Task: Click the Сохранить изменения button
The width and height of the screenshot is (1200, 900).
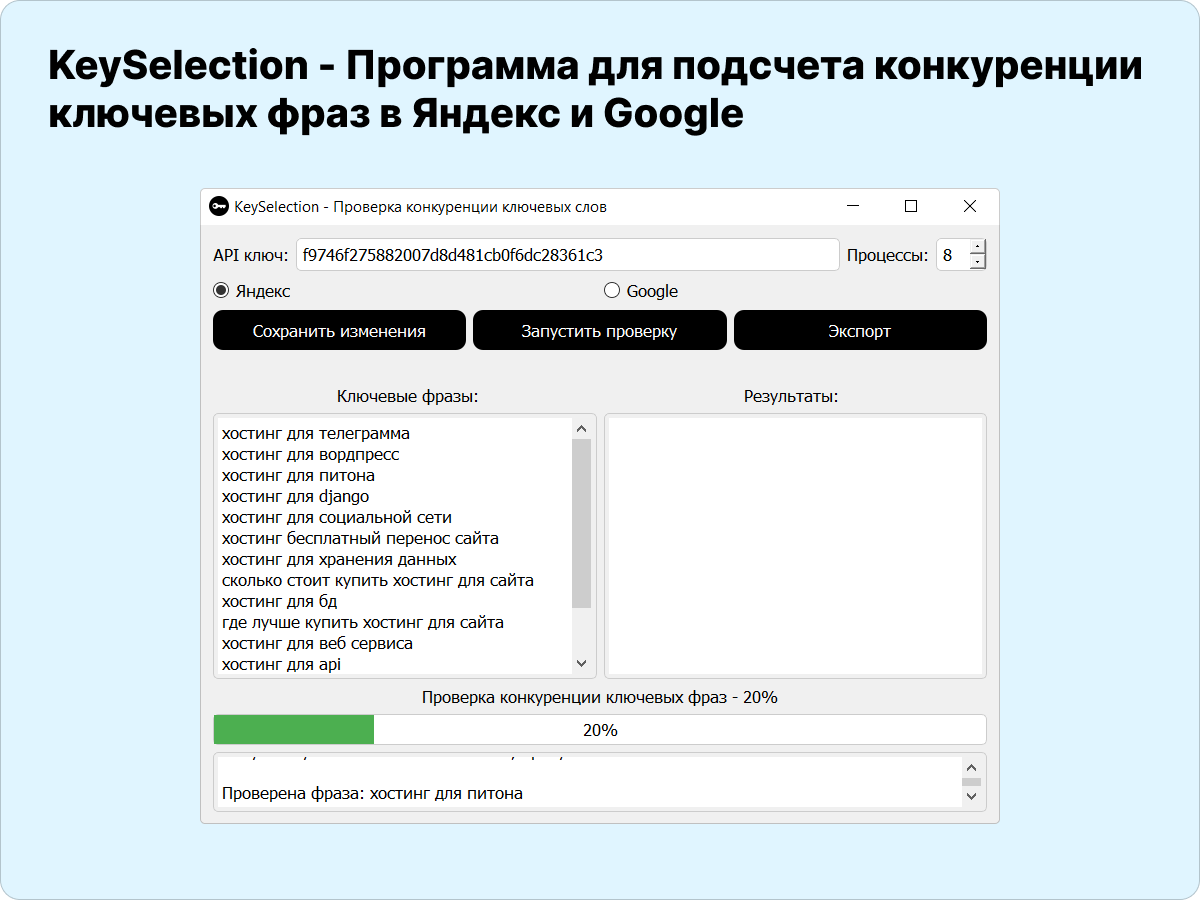Action: (339, 331)
